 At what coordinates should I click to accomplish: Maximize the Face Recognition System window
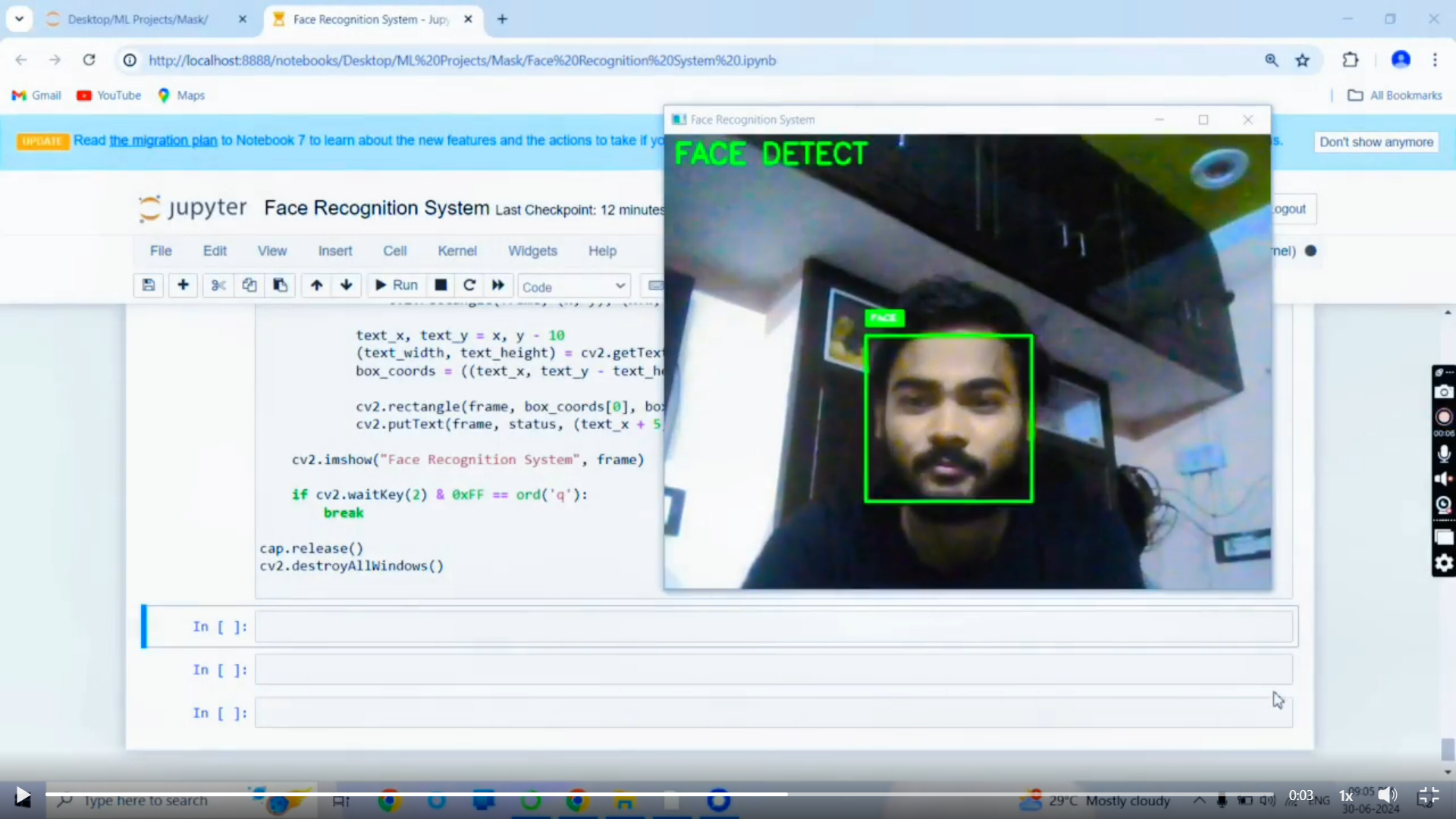[x=1203, y=120]
